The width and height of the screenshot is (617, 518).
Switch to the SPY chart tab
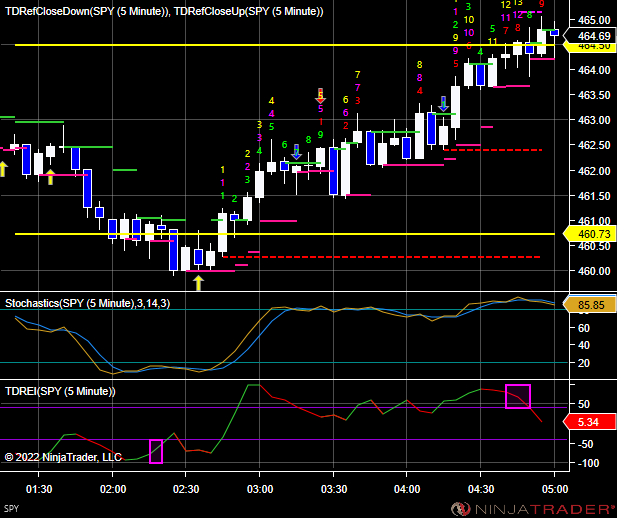click(x=11, y=509)
